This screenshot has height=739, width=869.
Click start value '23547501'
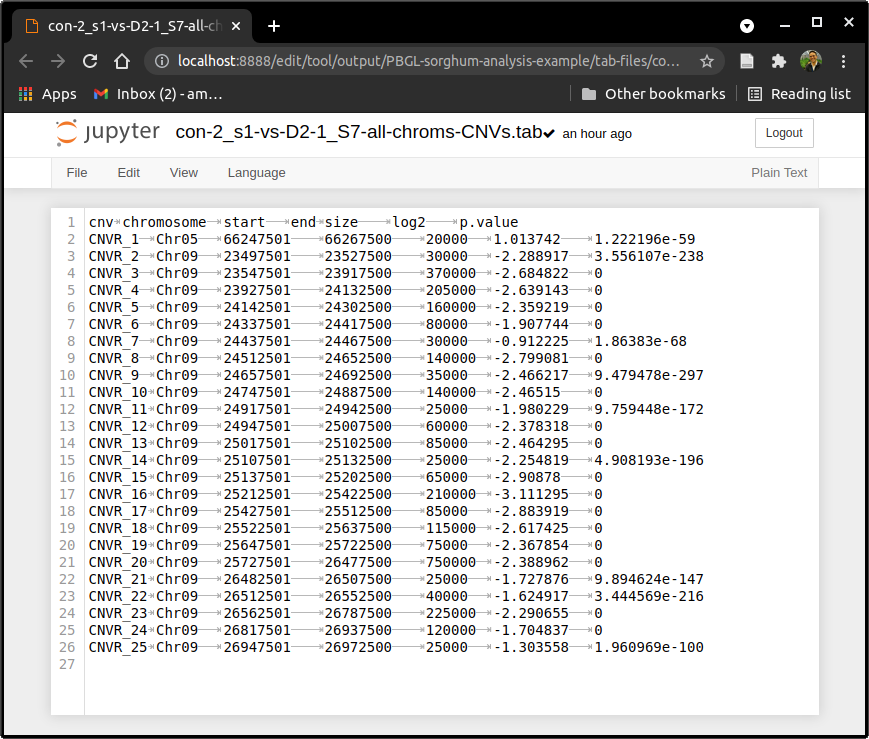pyautogui.click(x=257, y=273)
